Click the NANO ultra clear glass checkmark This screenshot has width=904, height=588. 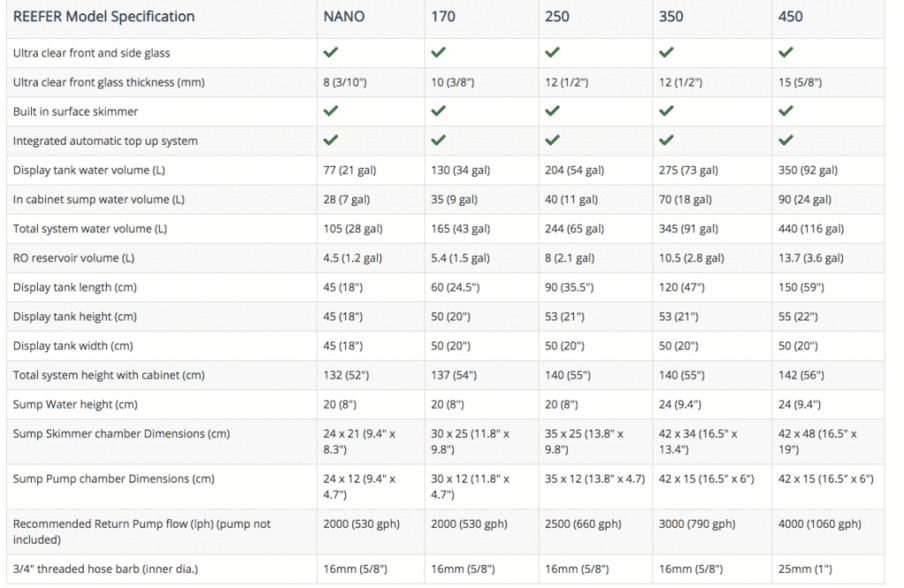click(331, 52)
